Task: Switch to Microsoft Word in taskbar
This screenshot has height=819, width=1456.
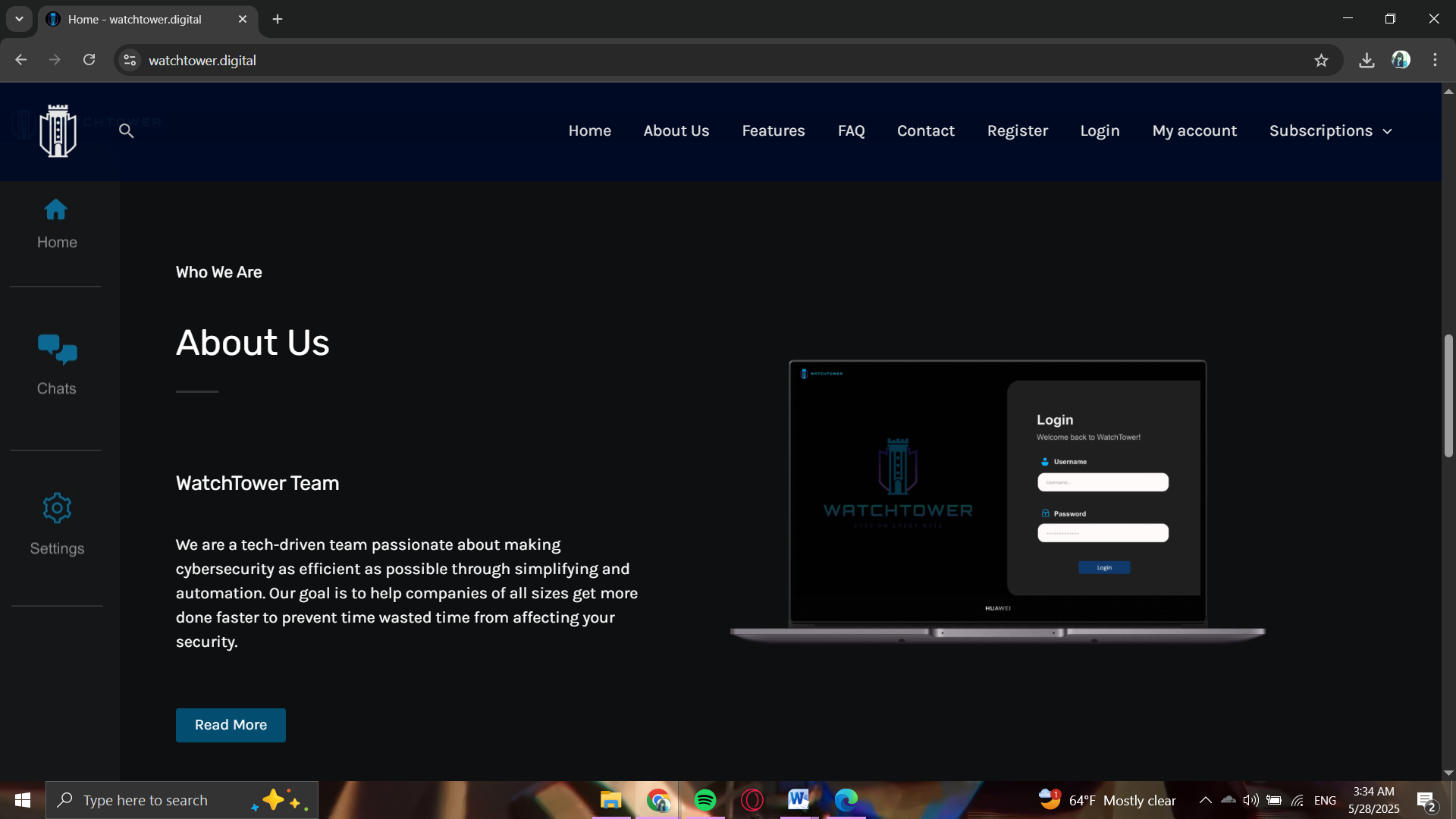Action: point(799,800)
